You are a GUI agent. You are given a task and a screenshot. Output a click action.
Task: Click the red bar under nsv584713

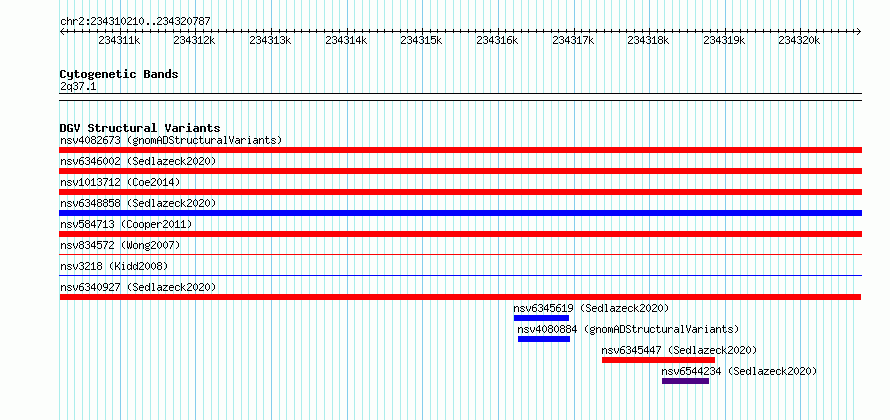[x=461, y=234]
